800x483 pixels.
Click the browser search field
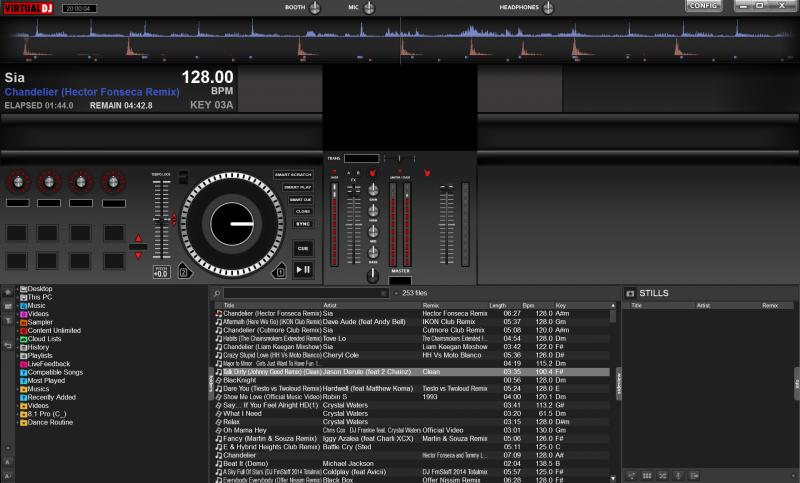coord(305,293)
